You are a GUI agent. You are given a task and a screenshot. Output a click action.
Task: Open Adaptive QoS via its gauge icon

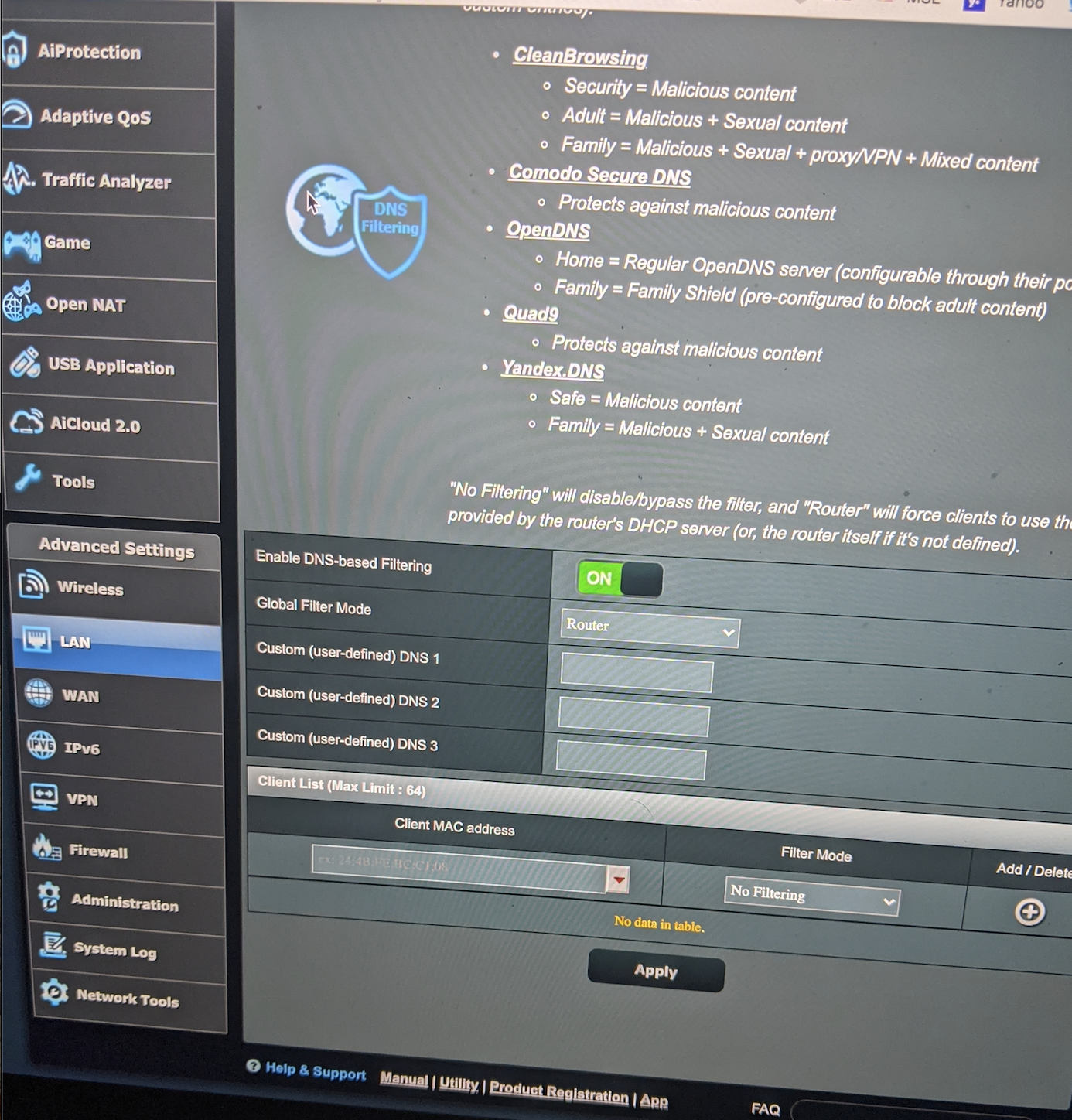[17, 114]
